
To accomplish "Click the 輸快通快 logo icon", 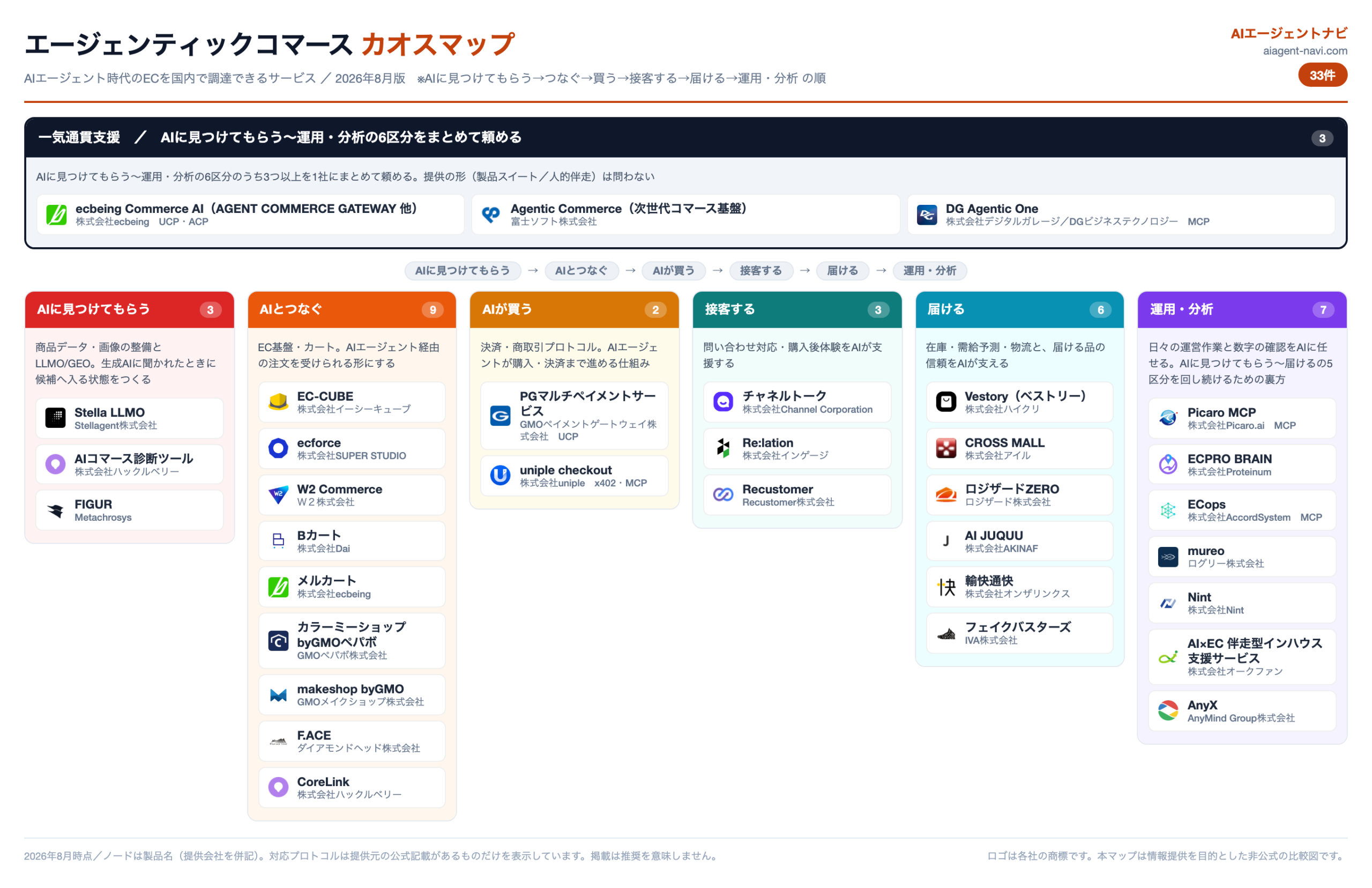I will click(x=946, y=587).
